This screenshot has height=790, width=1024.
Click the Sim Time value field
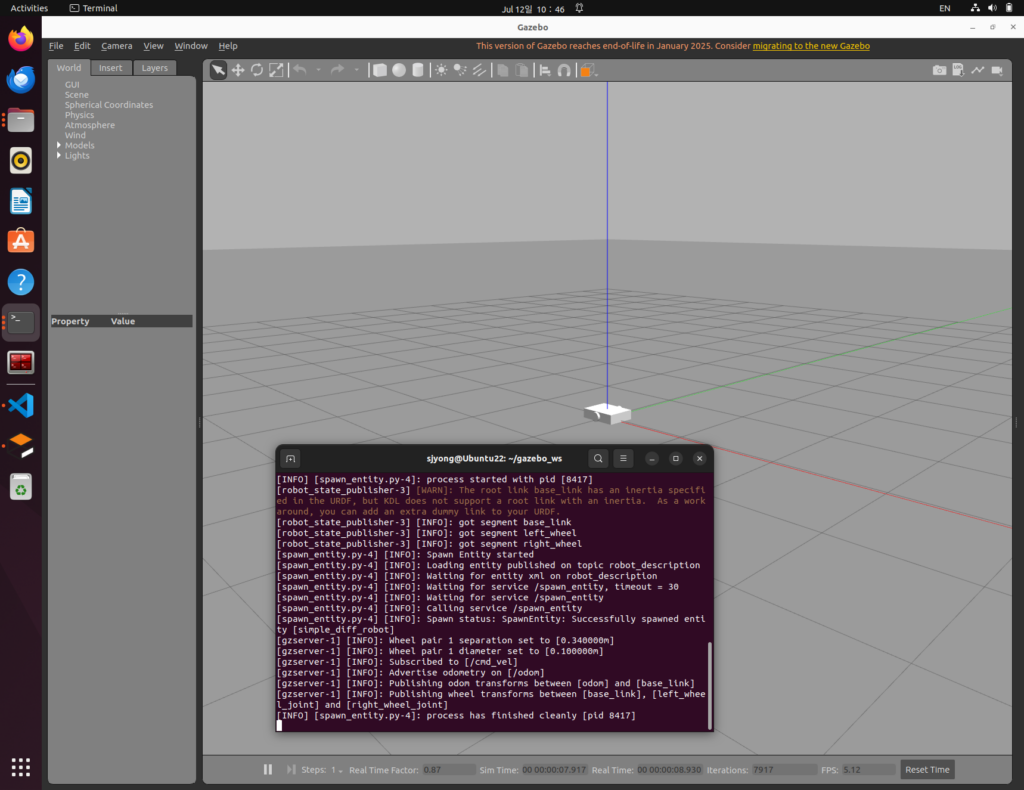click(x=554, y=770)
